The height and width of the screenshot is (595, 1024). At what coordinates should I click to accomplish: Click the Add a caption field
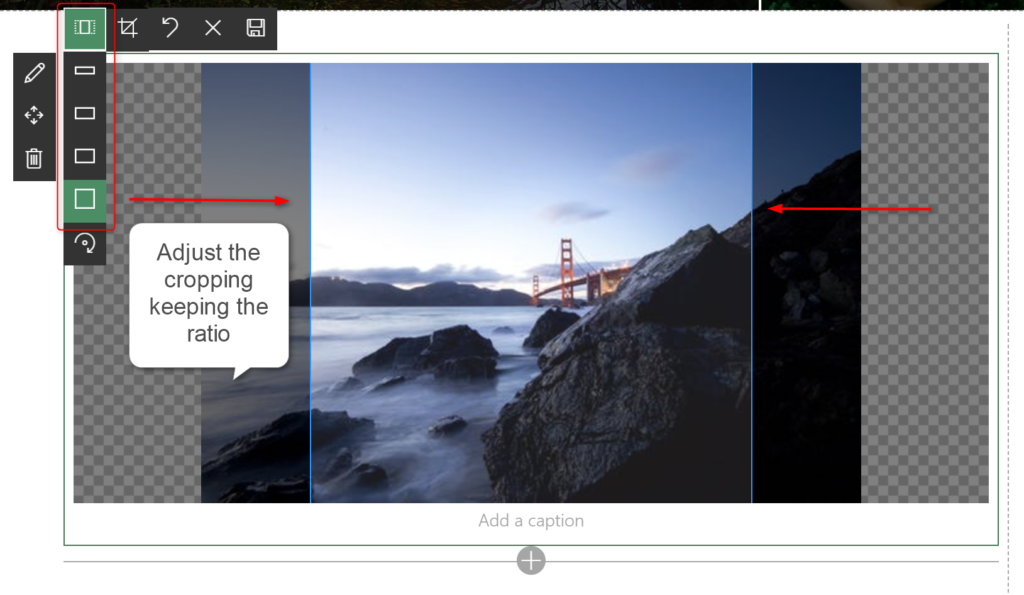click(x=531, y=521)
